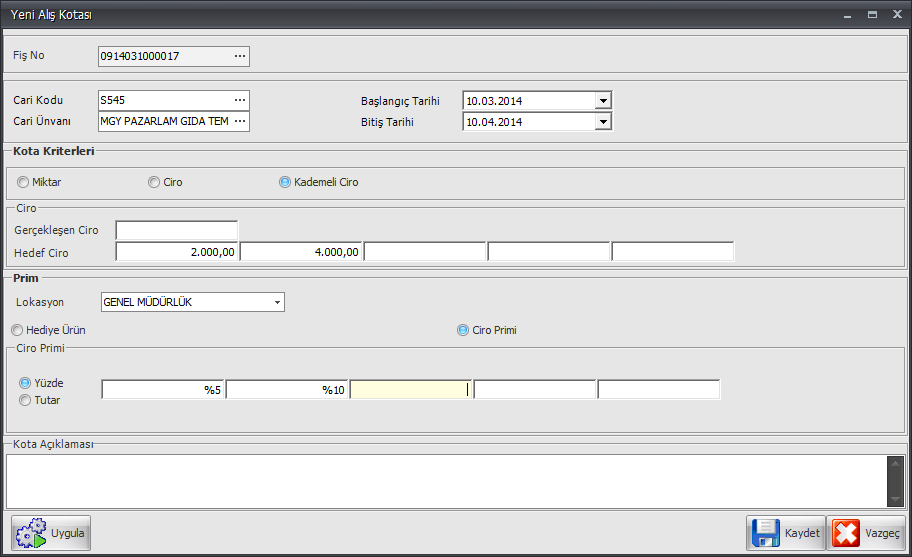Click the Kaydet floppy disk icon
This screenshot has height=557, width=912.
point(765,533)
